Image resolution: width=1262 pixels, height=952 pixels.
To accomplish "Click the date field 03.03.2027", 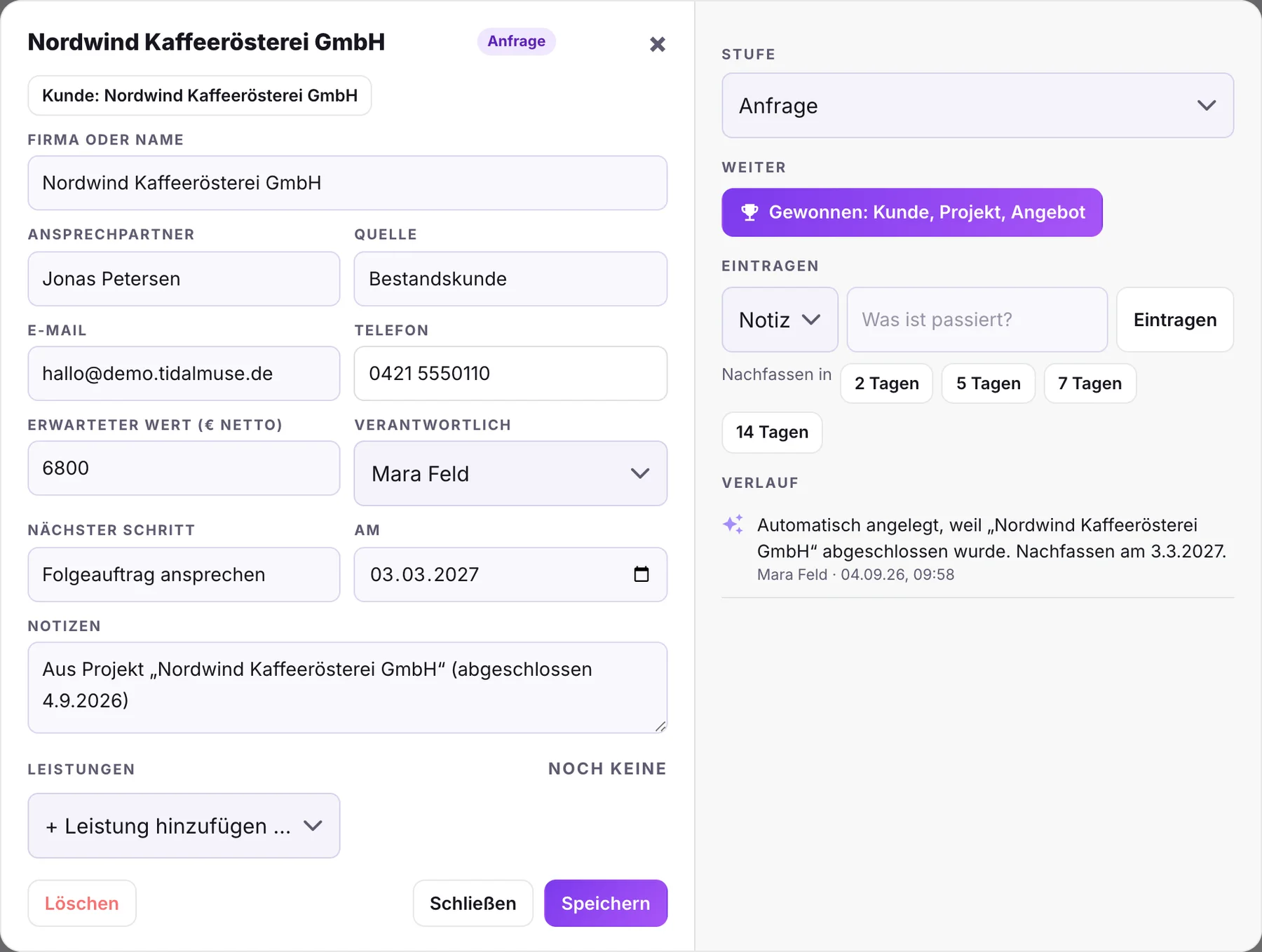I will [510, 575].
